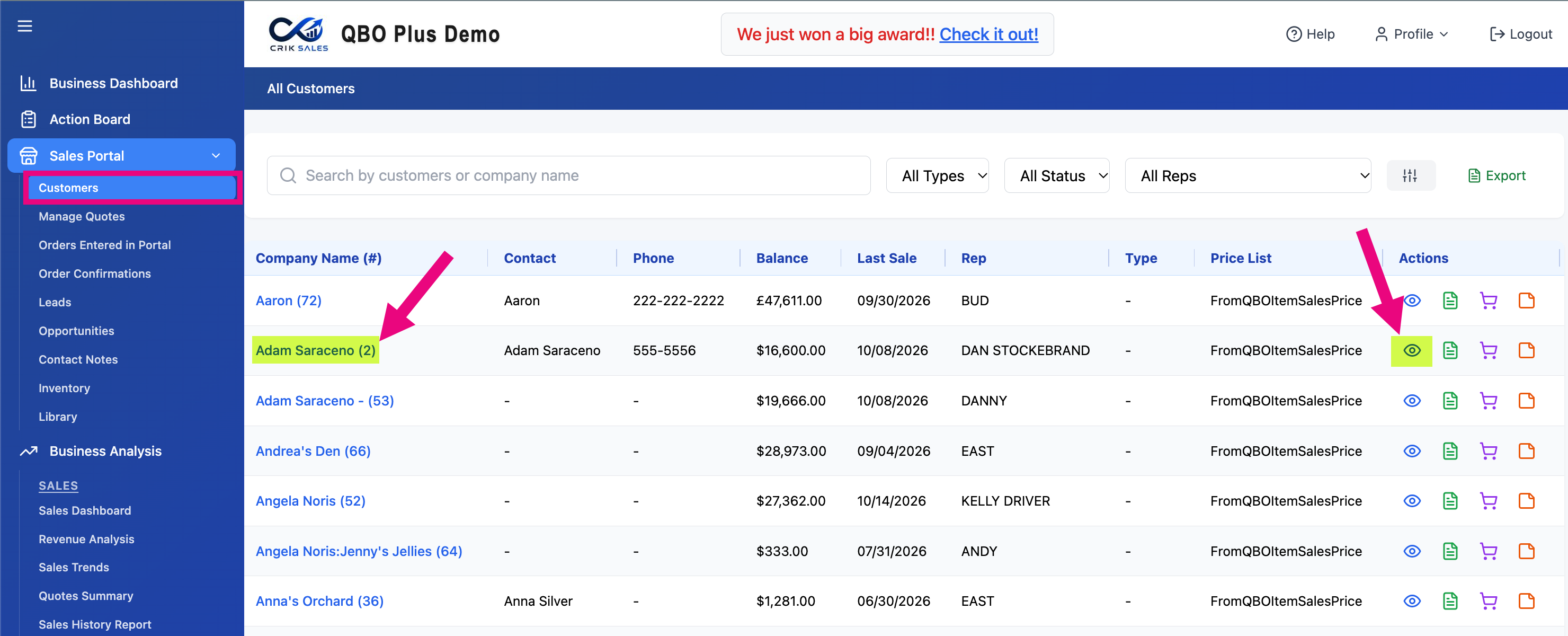Click the cart icon for Aaron (72)
The image size is (1568, 636).
(x=1488, y=301)
